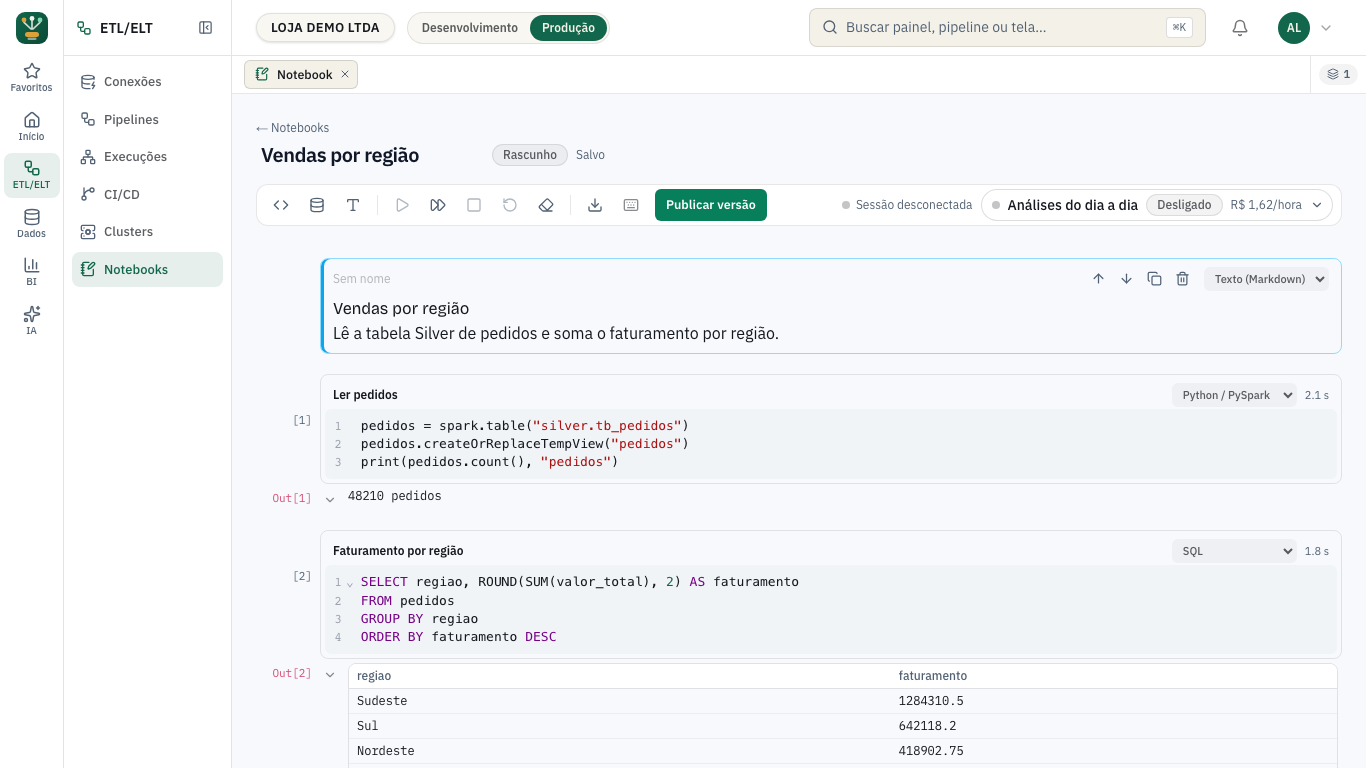Screen dimensions: 1366x768
Task: Open Clusters in the sidebar
Action: pos(147,232)
